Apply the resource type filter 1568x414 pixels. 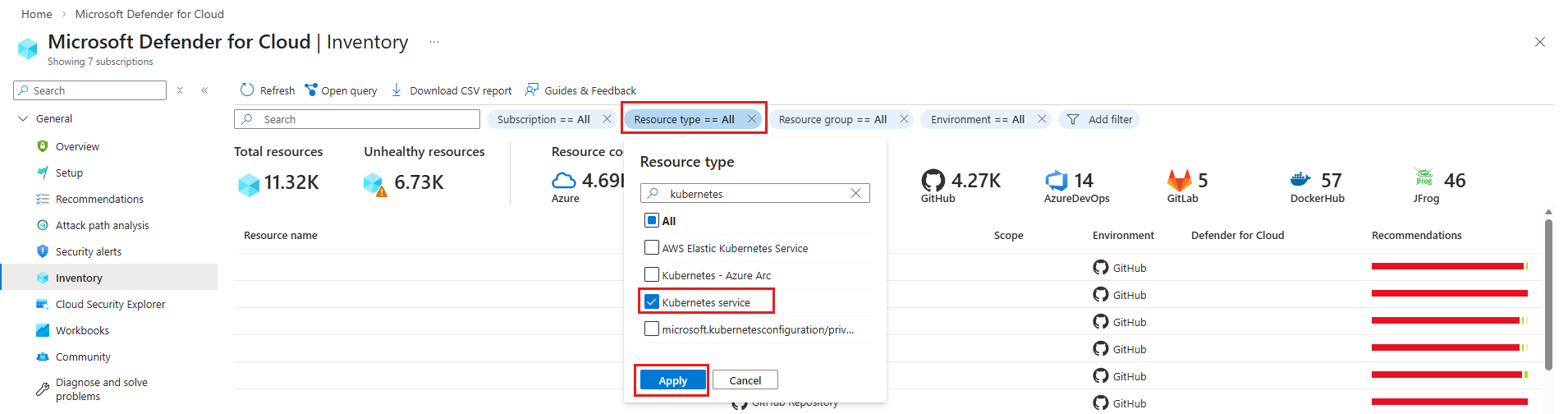pos(672,380)
